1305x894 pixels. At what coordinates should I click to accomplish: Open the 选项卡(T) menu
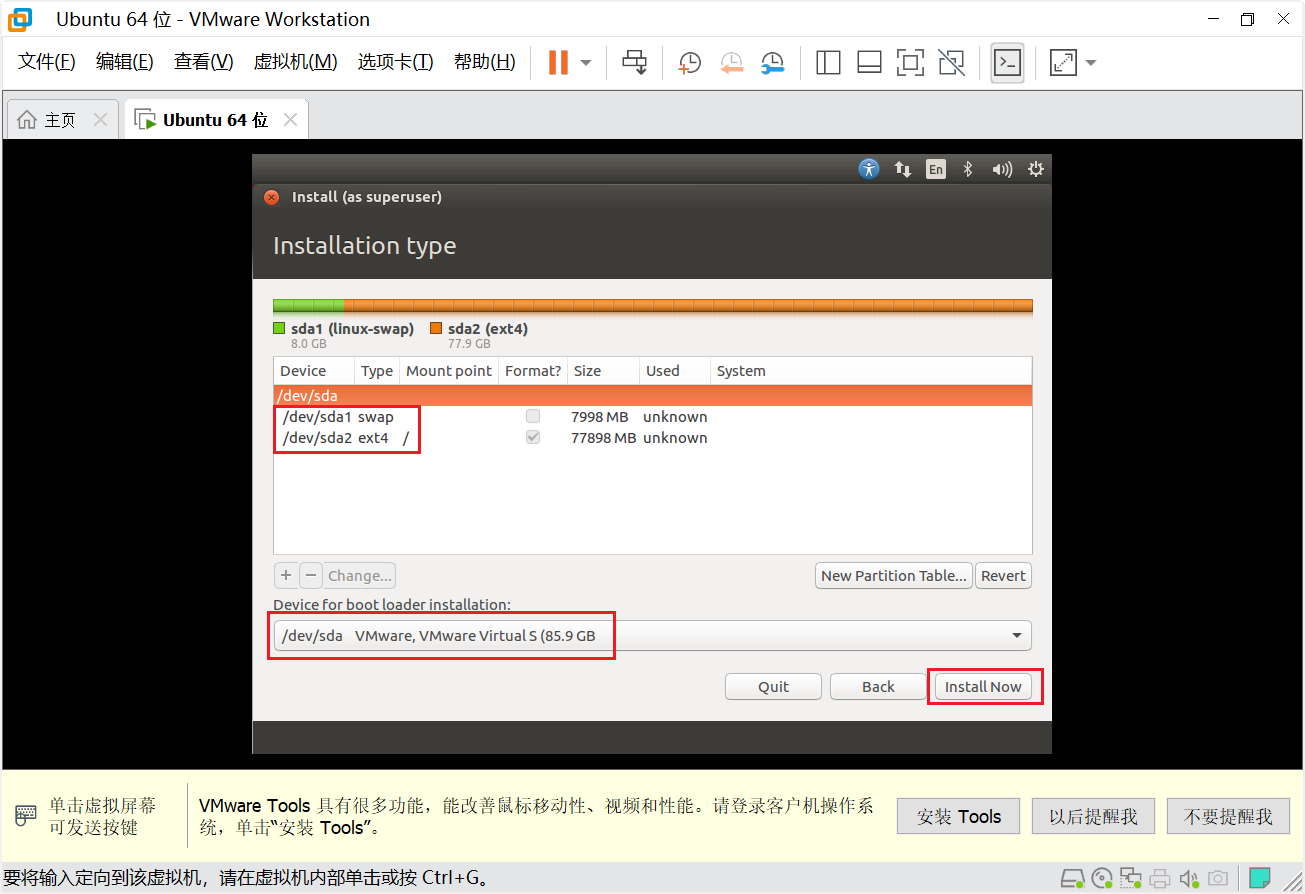(396, 62)
